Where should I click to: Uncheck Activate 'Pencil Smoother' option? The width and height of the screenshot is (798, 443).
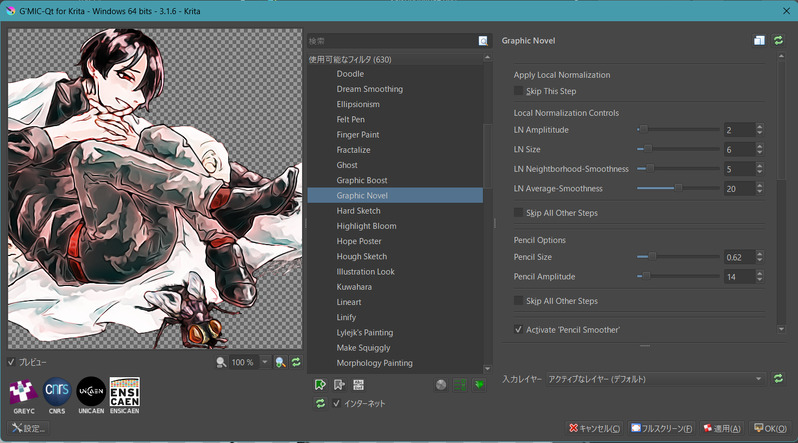pyautogui.click(x=519, y=329)
